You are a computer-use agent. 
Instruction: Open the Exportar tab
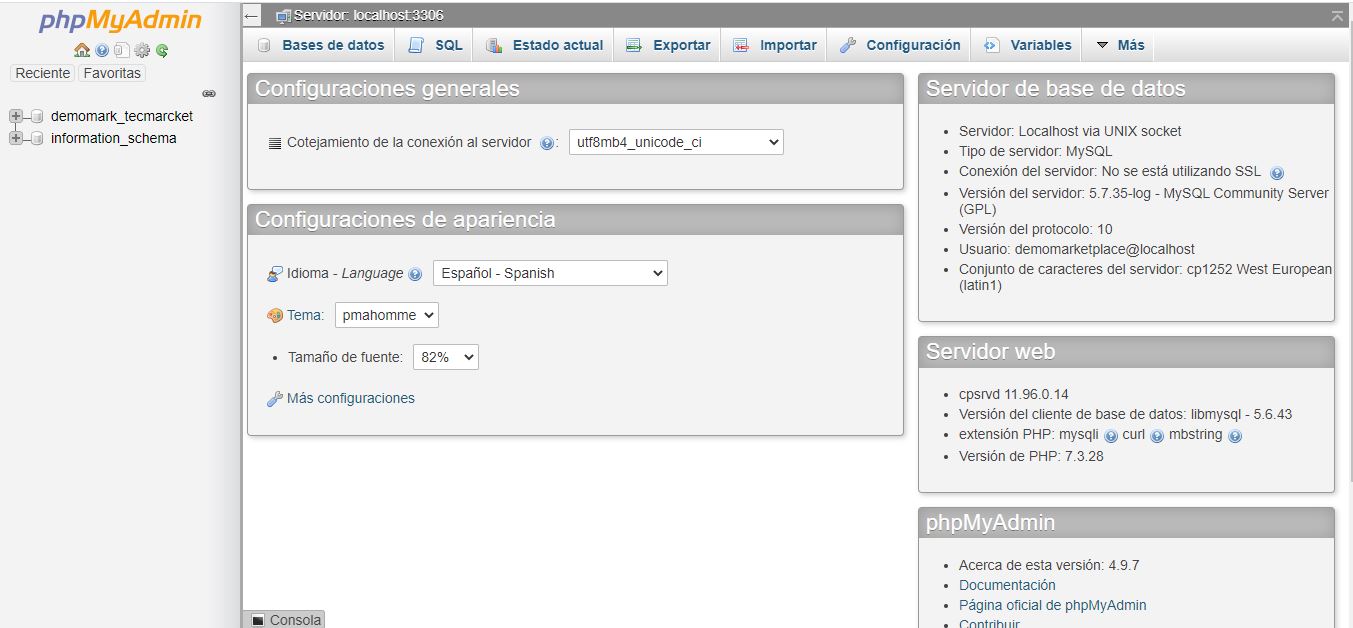pos(668,45)
